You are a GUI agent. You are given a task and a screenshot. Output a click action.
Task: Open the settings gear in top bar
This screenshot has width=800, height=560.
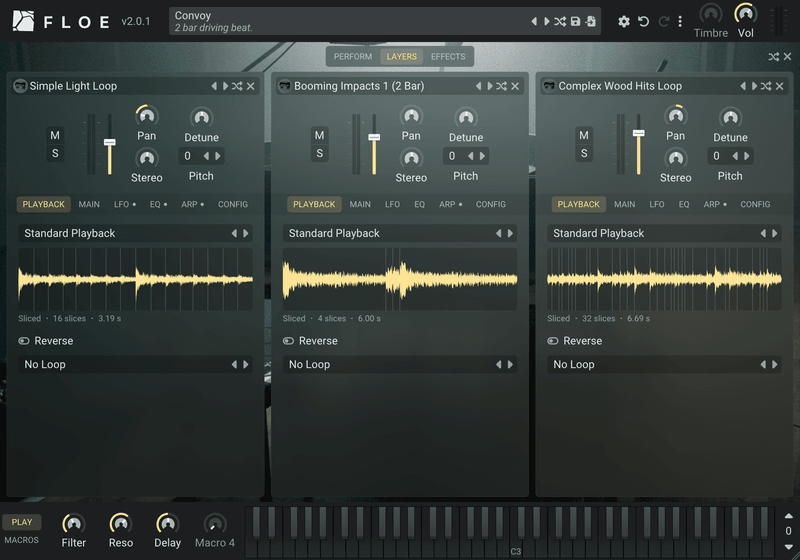623,21
